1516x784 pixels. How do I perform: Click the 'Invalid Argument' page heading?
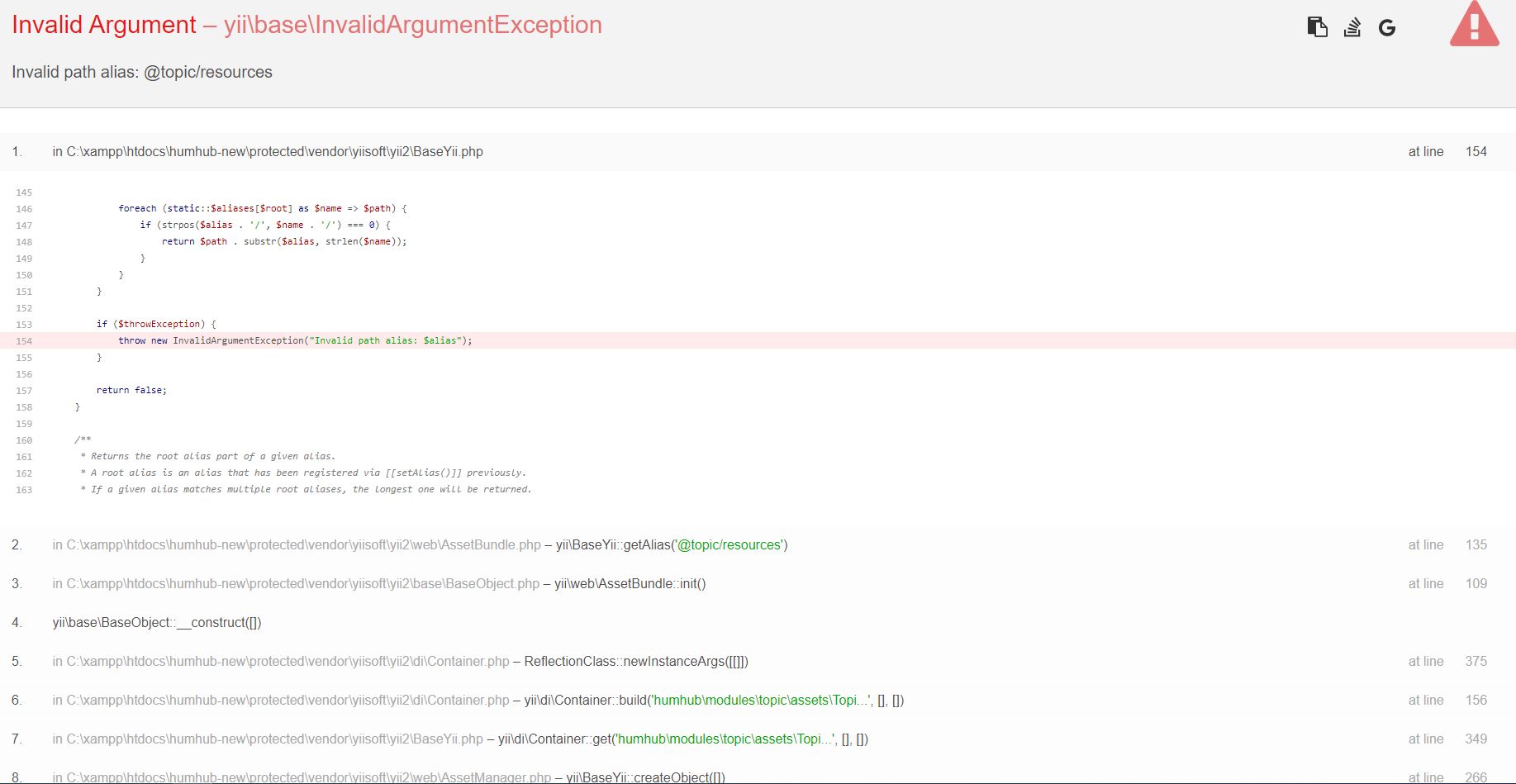point(103,24)
